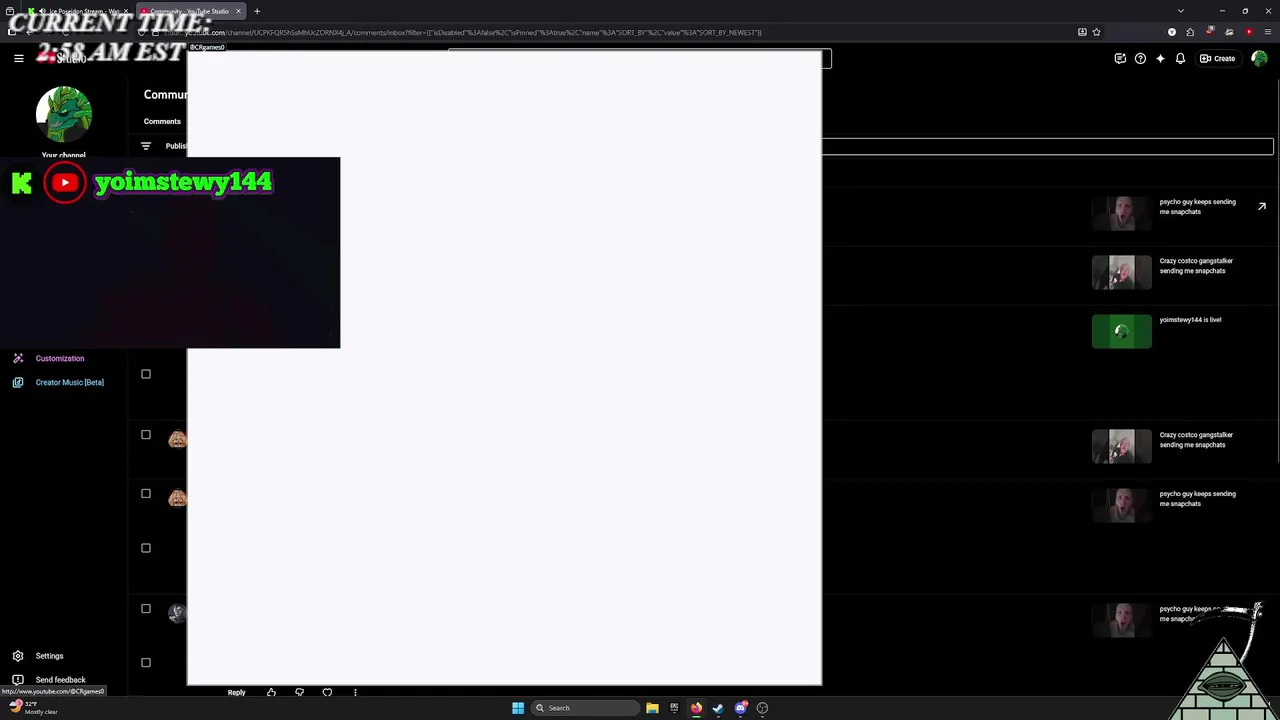1280x720 pixels.
Task: Open the comment feedback icon in the Studio header
Action: coord(1120,58)
